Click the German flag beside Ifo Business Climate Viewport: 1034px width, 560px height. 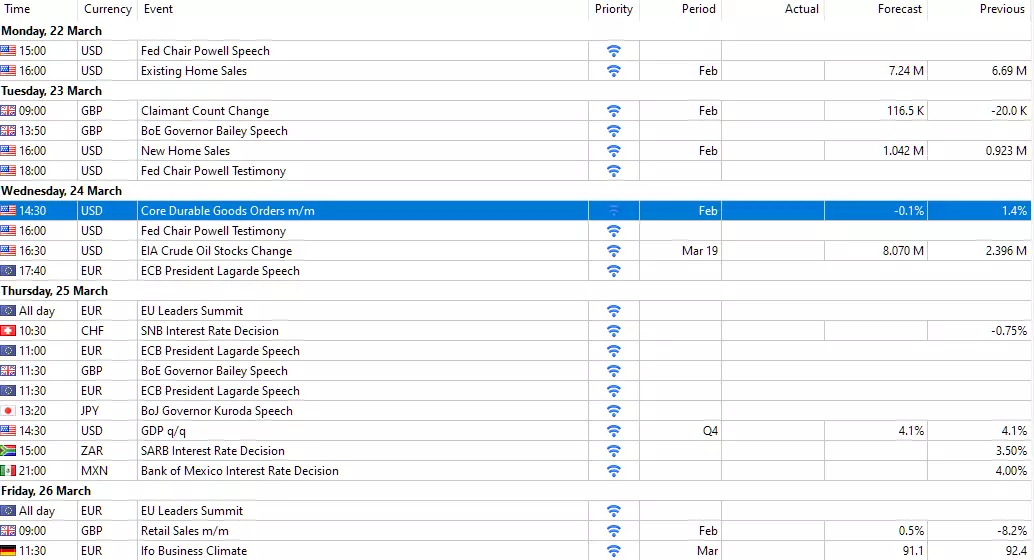point(8,550)
